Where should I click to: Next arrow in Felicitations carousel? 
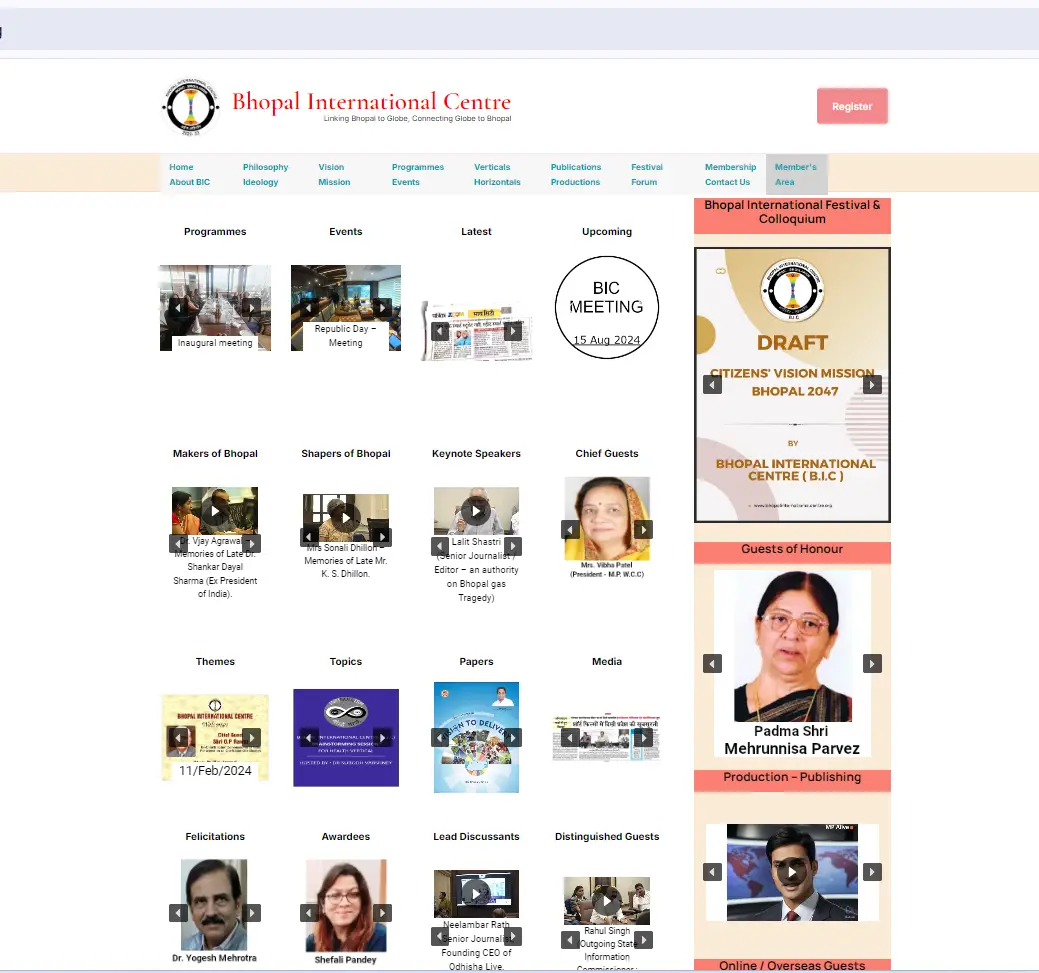(x=252, y=913)
